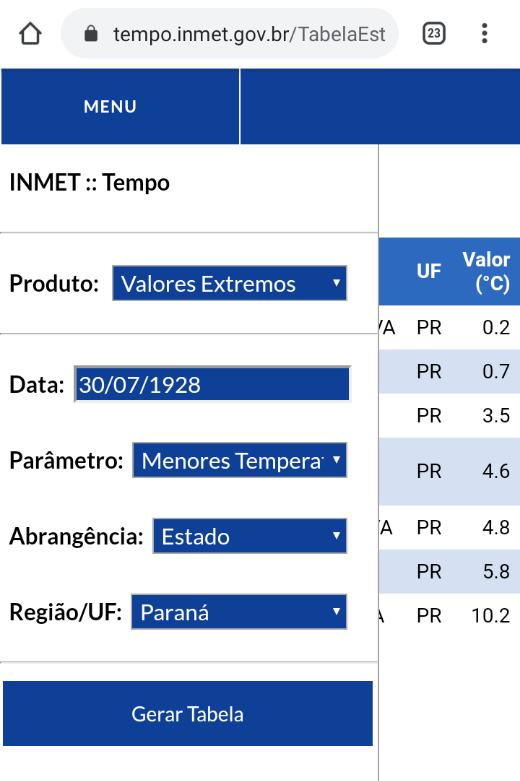This screenshot has width=520, height=781.
Task: Tap the blank blue header section beside MENU
Action: 381,107
